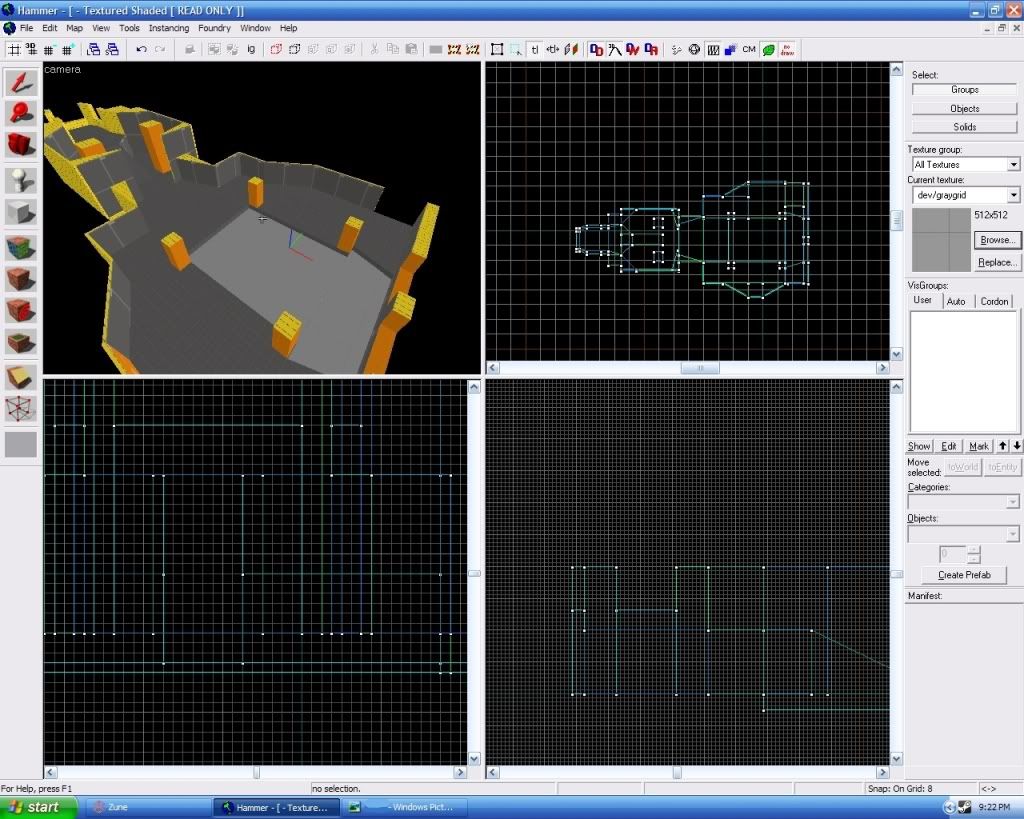Toggle the 'no draw' toolbar button
The image size is (1024, 819).
[x=788, y=49]
